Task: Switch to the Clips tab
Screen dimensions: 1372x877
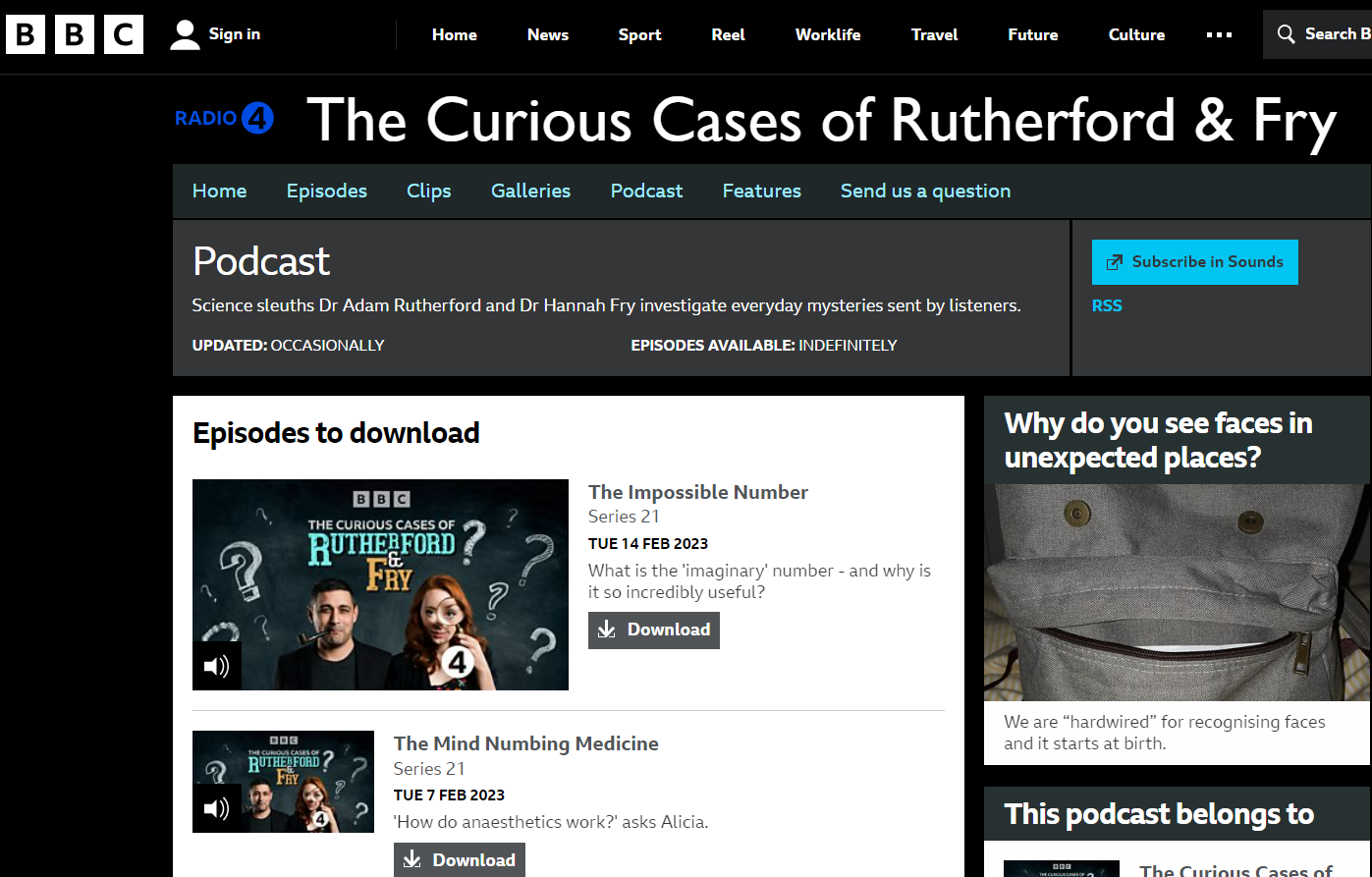Action: tap(429, 192)
